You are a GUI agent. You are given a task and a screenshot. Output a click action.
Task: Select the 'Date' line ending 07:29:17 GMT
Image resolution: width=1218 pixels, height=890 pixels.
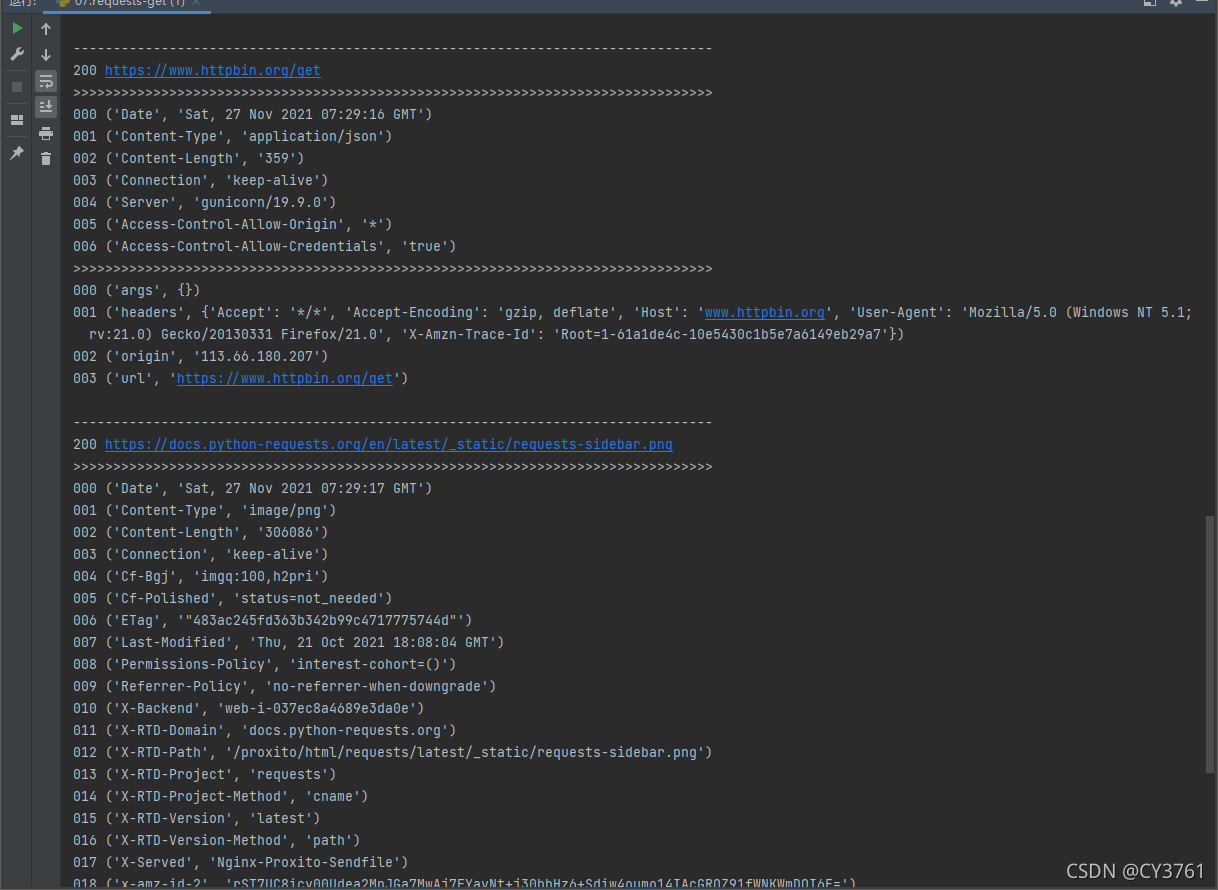pos(253,489)
